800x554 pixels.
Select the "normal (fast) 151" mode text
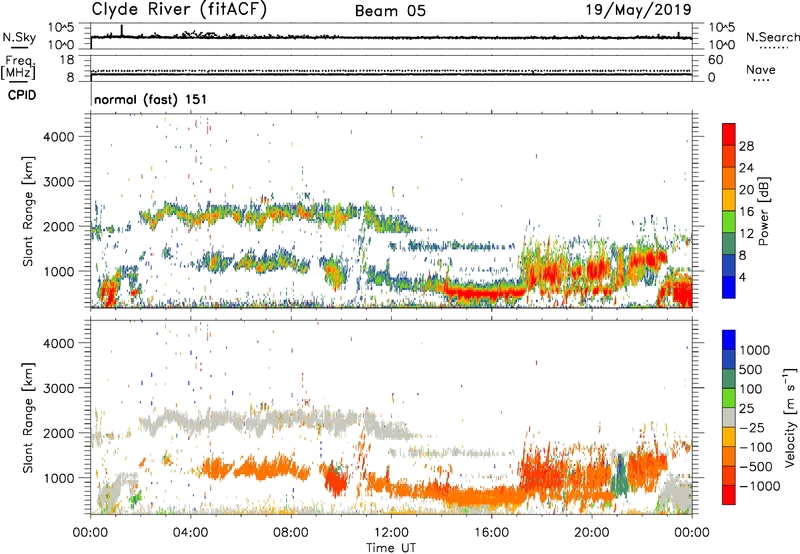[151, 99]
